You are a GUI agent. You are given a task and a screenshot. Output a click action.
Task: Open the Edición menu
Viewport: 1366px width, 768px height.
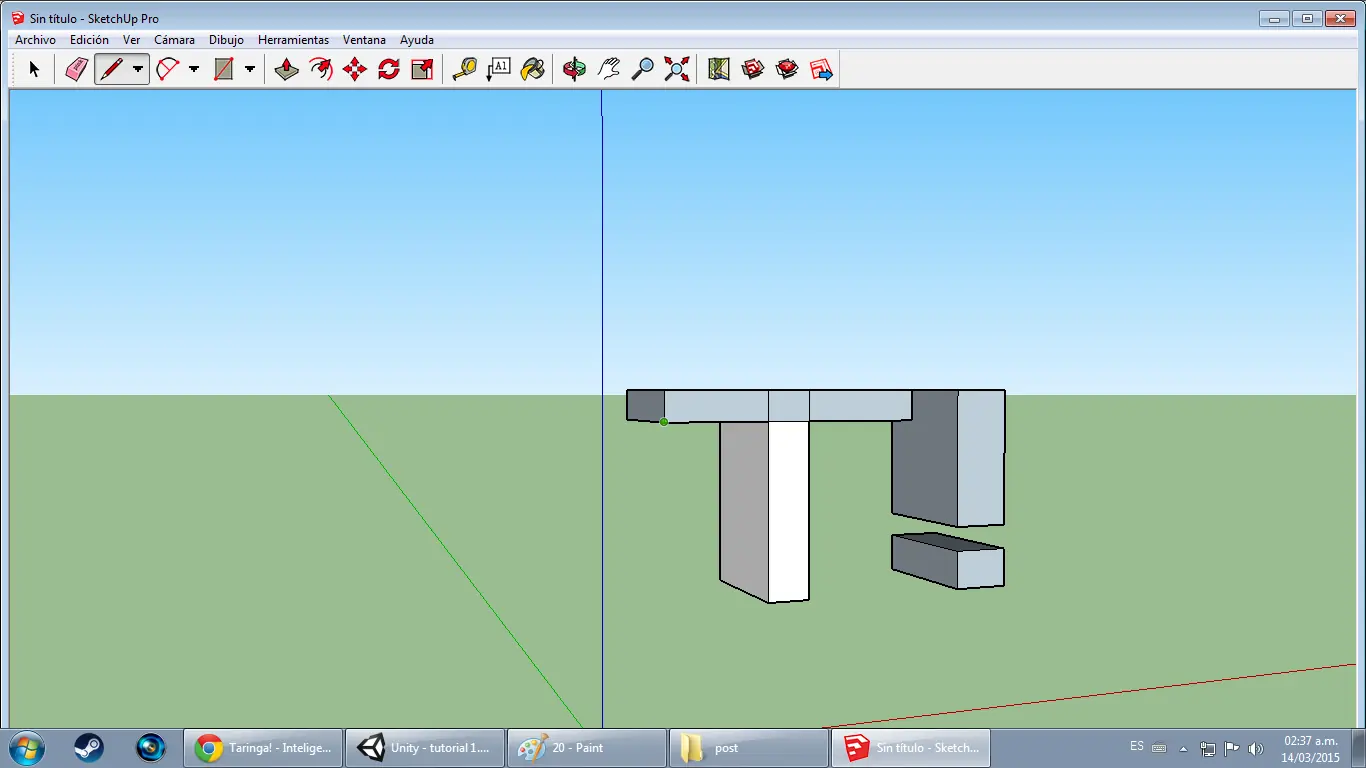(x=89, y=40)
